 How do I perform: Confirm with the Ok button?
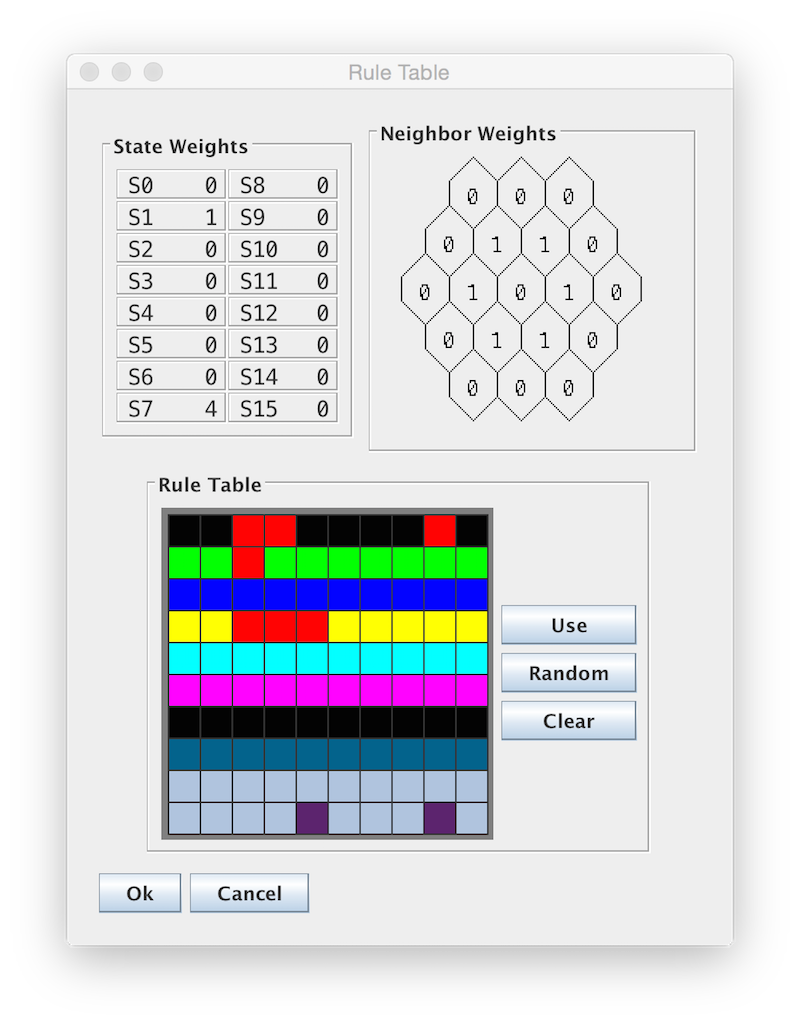tap(140, 893)
